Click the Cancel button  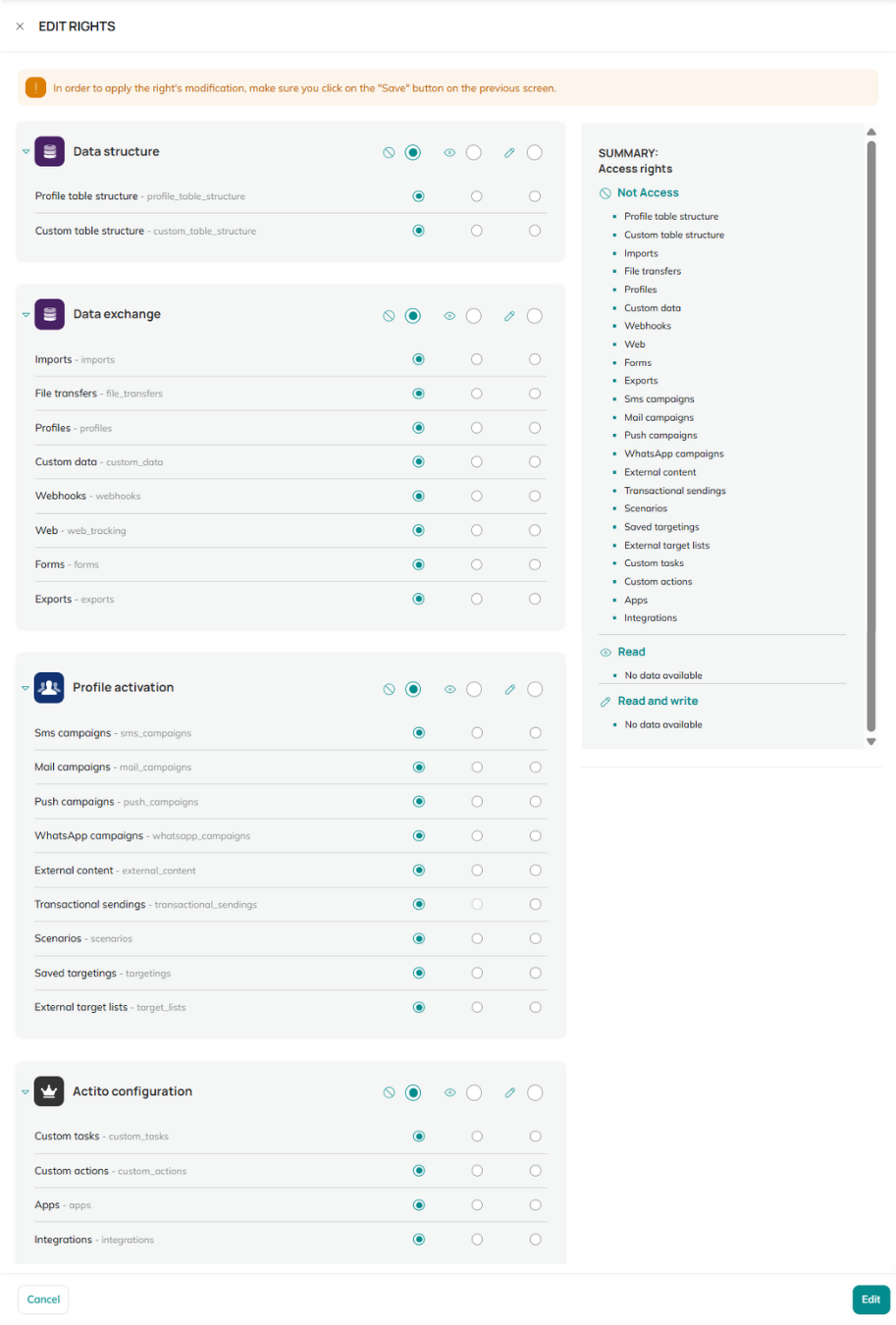[x=43, y=1299]
